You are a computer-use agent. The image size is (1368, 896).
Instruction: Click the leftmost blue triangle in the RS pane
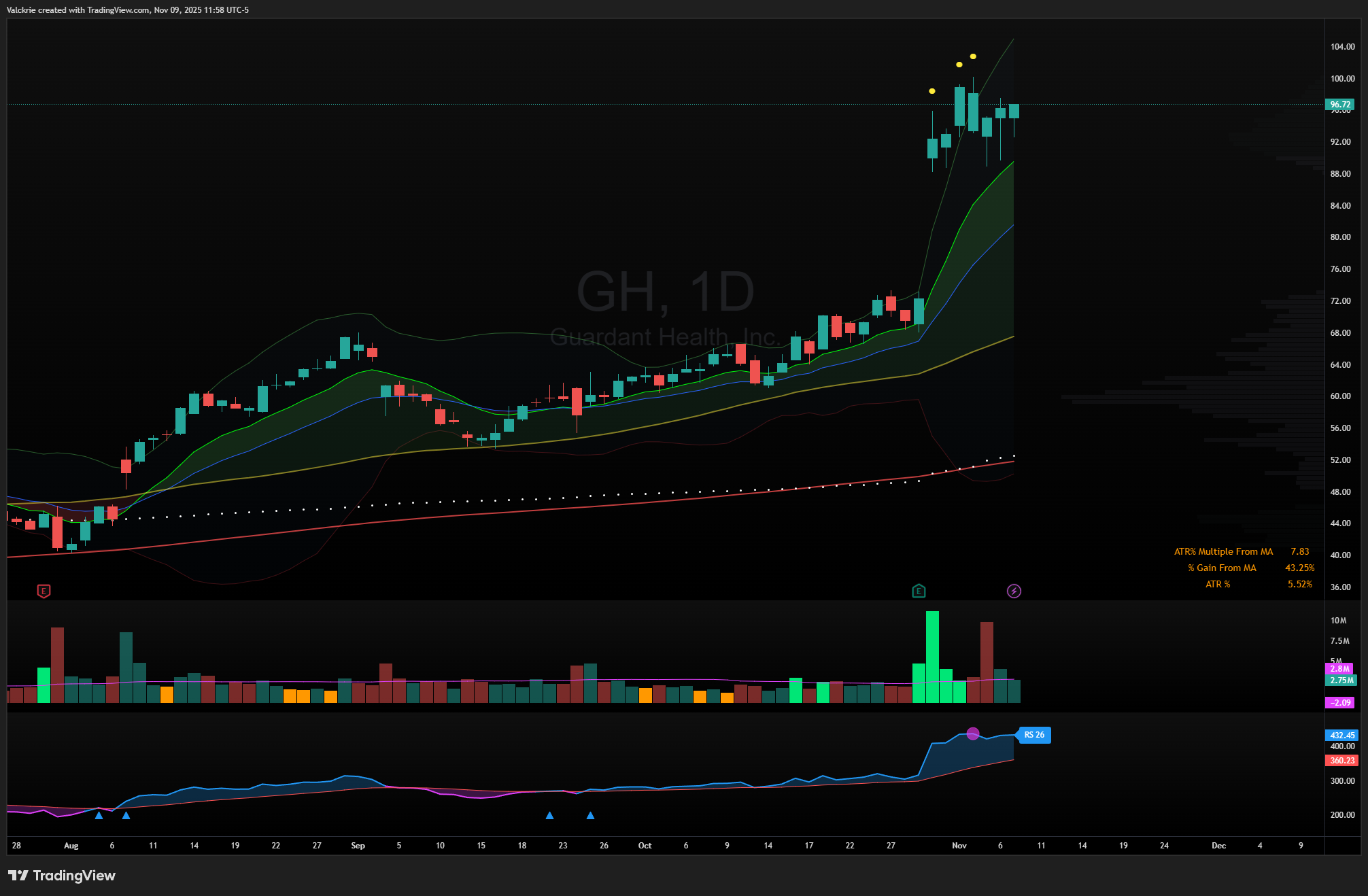tap(99, 815)
